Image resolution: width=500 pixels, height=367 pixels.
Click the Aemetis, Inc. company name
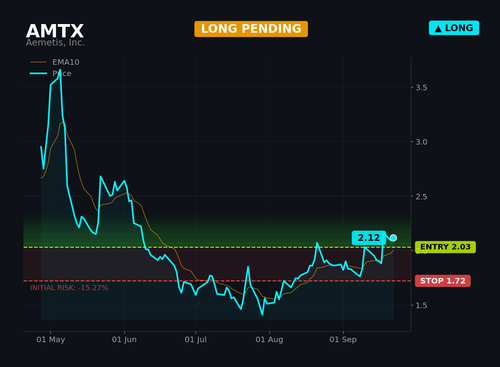coord(55,43)
